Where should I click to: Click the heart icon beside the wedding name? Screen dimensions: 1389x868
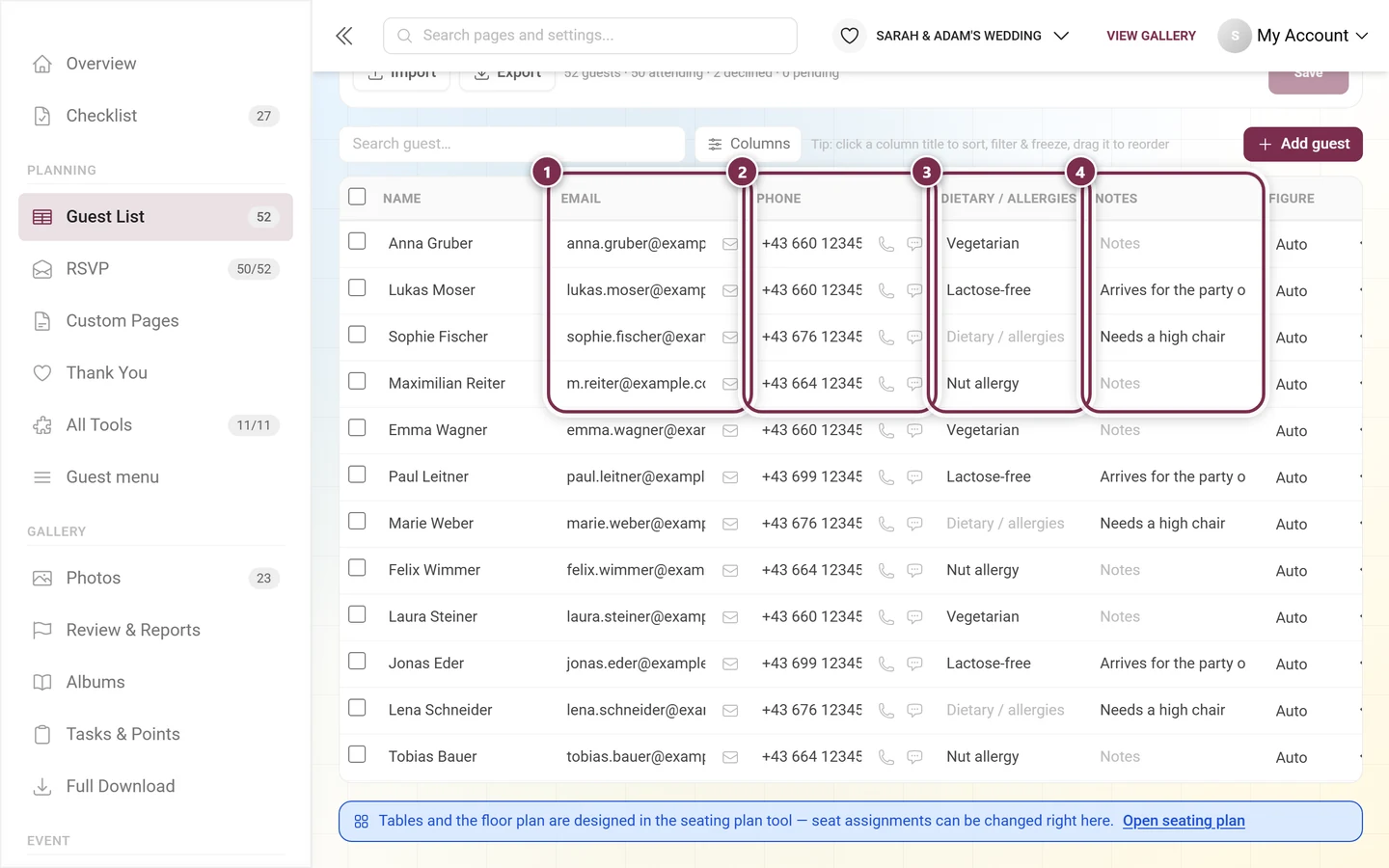[850, 36]
